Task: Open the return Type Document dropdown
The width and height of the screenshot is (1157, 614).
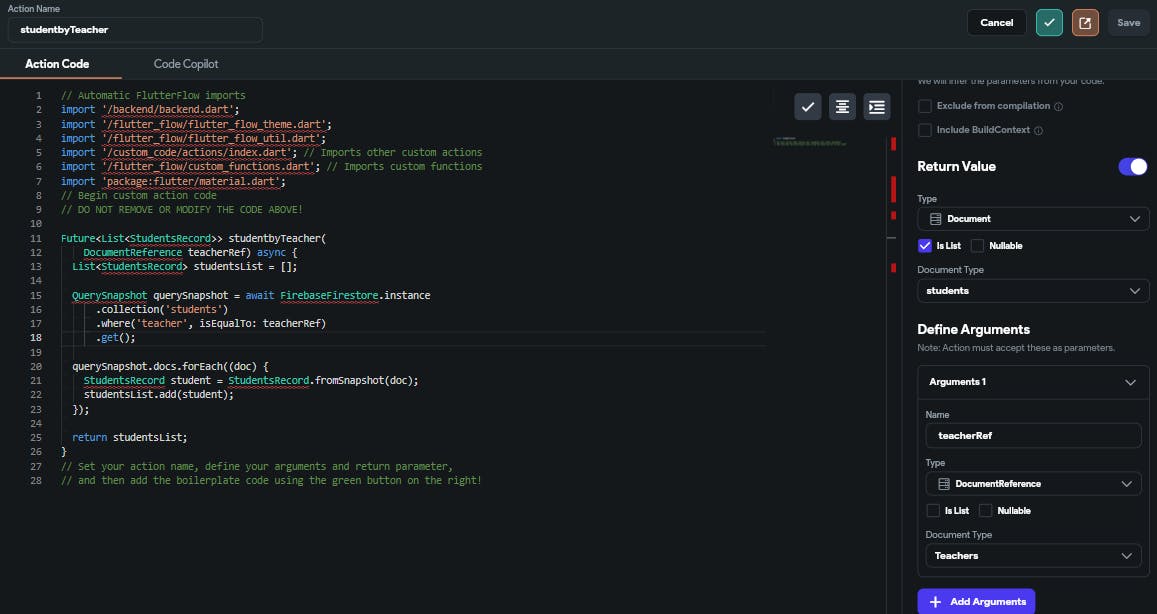Action: [1033, 219]
